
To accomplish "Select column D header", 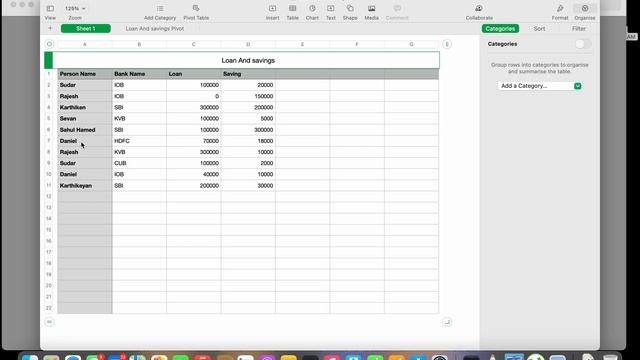I will click(x=248, y=44).
